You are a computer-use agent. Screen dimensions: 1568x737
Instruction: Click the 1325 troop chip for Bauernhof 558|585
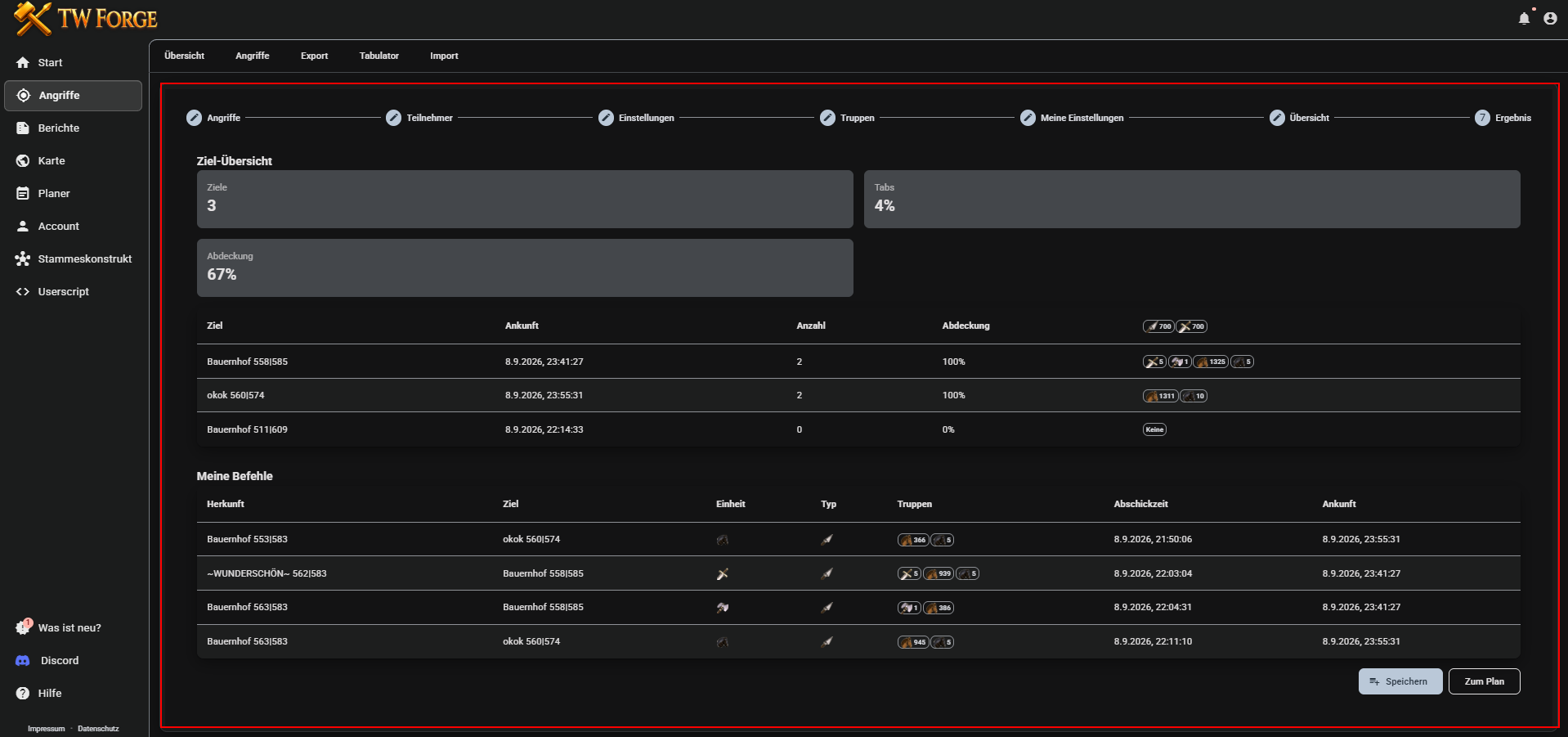[x=1211, y=362]
